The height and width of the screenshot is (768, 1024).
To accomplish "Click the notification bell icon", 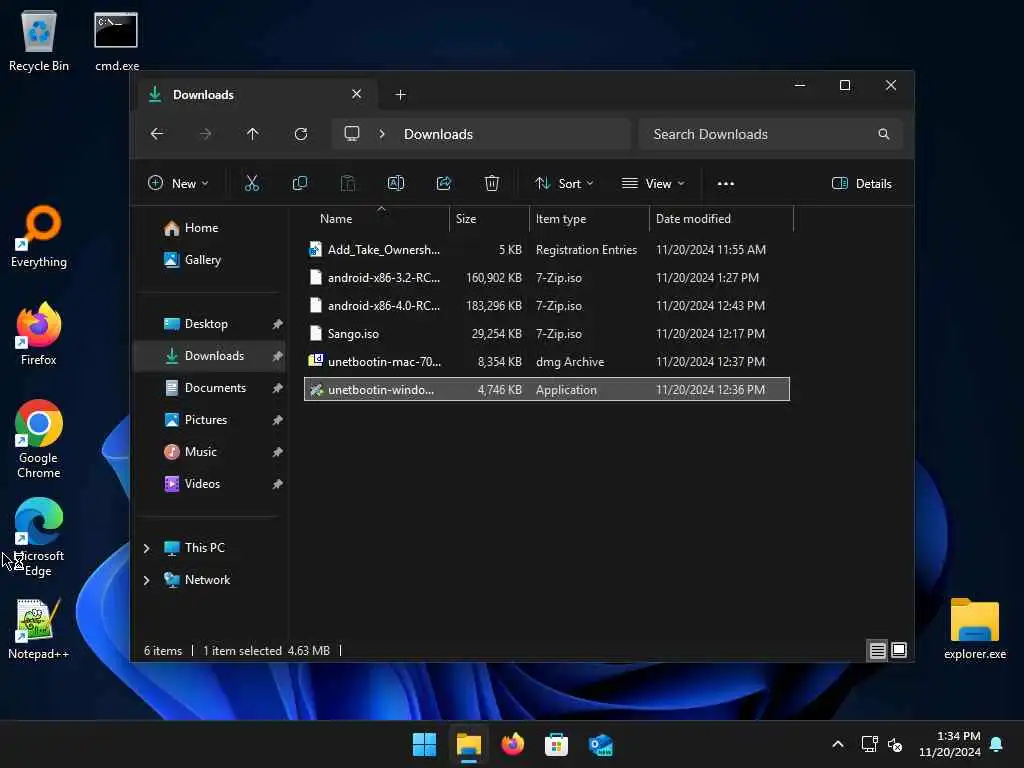I will (997, 744).
